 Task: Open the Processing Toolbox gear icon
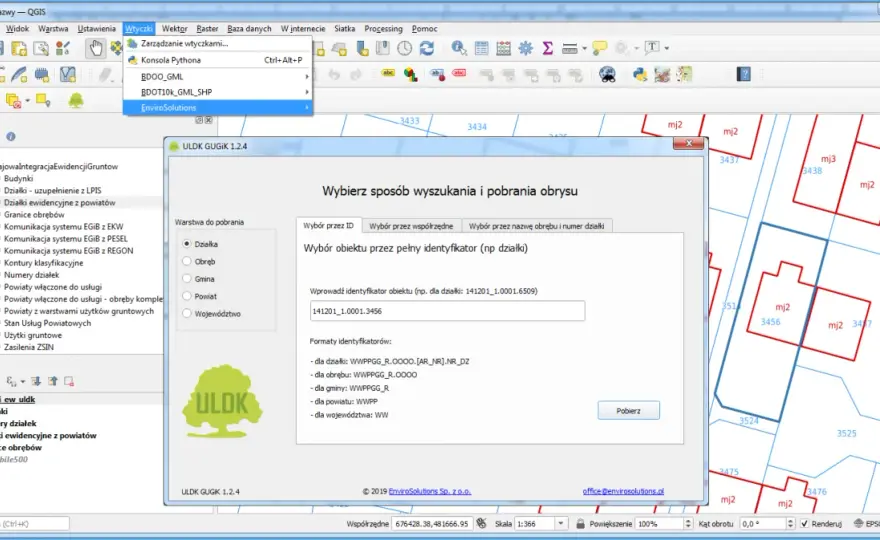(x=525, y=48)
